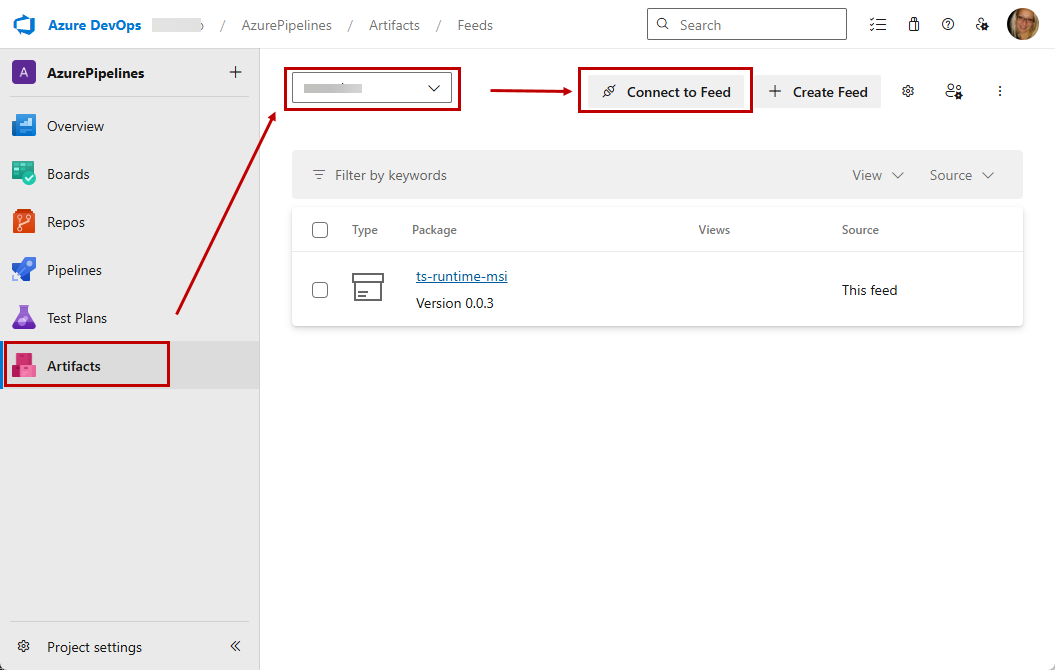Open the ts-runtime-msi package link
The image size is (1055, 670).
[x=462, y=276]
